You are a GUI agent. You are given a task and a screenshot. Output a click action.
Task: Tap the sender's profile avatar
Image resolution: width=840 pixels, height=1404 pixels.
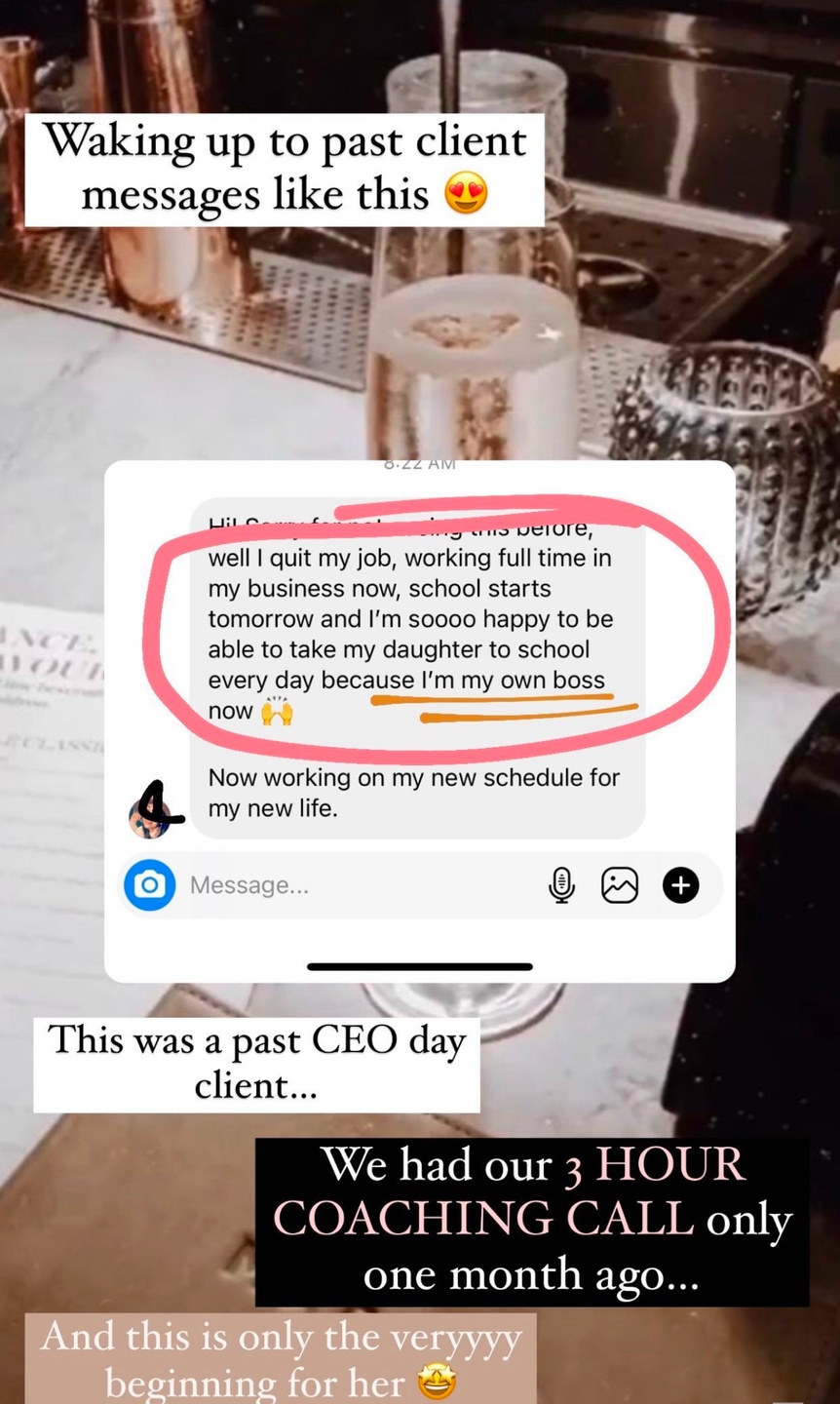click(149, 817)
